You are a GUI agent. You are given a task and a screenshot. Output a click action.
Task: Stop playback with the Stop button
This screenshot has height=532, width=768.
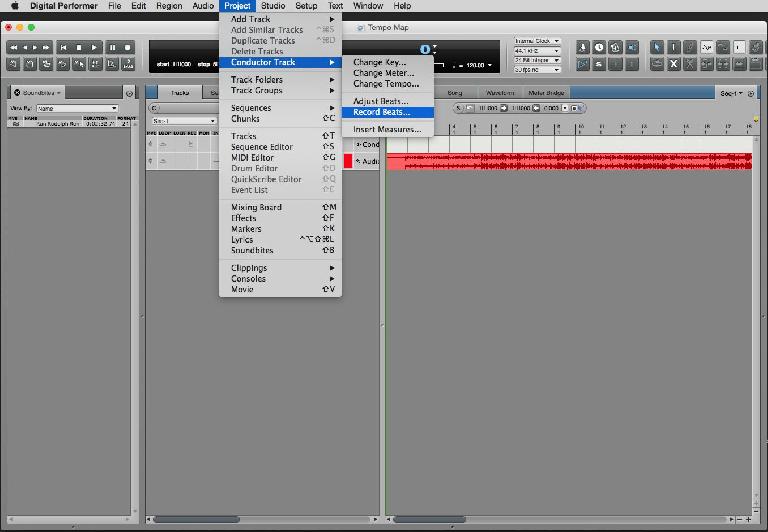click(x=78, y=48)
